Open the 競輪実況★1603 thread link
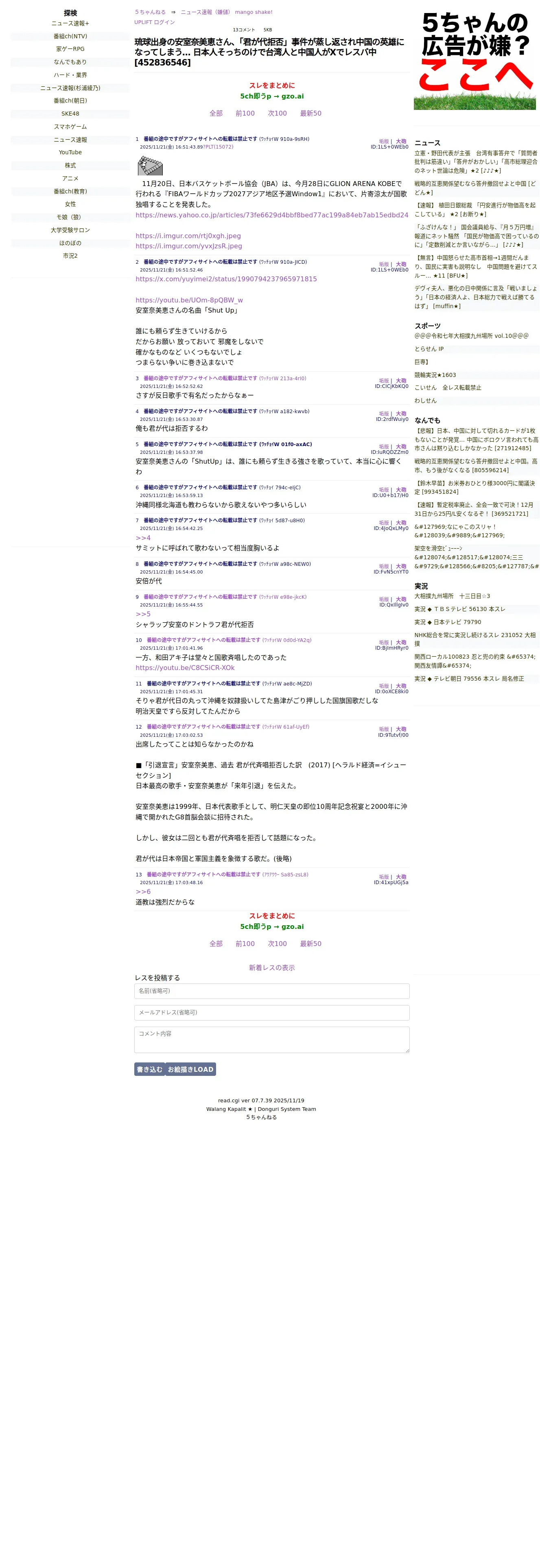The image size is (540, 1568). (x=435, y=375)
